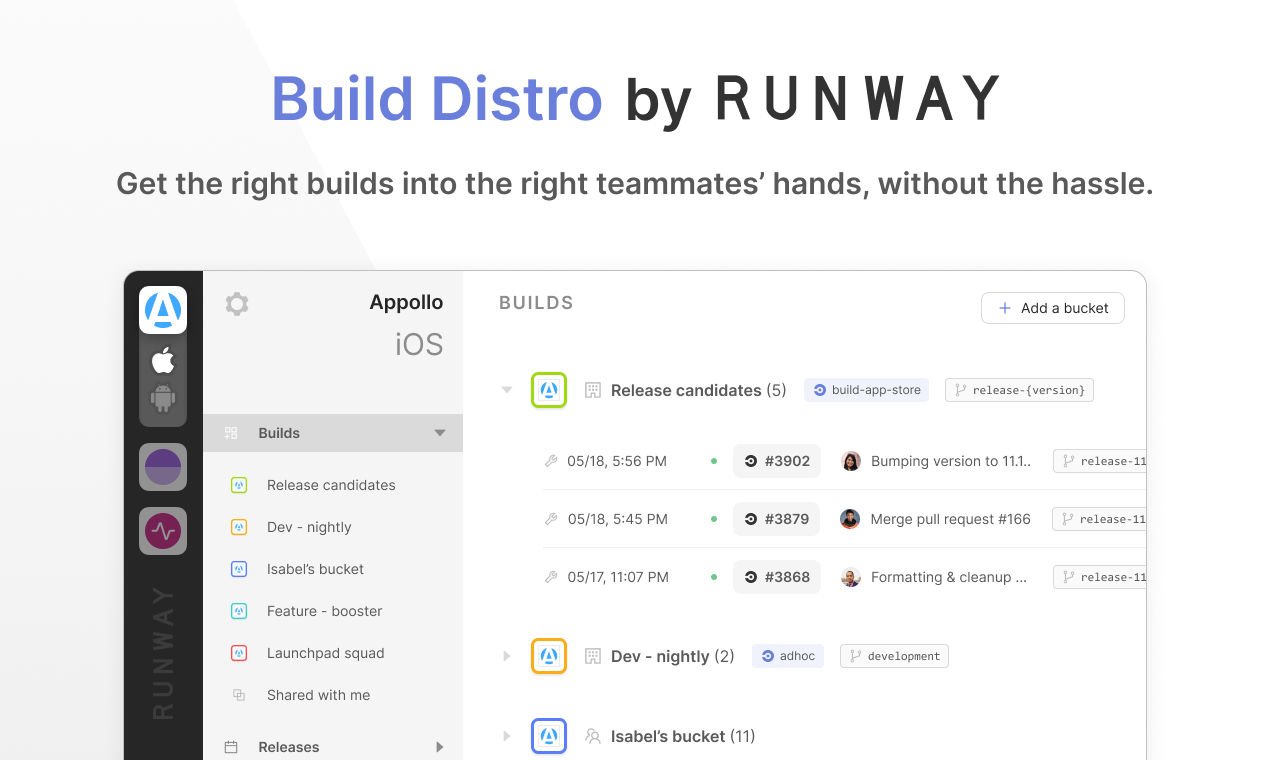
Task: Click wrench icon on 05/17, 11:07 PM build
Action: (551, 577)
